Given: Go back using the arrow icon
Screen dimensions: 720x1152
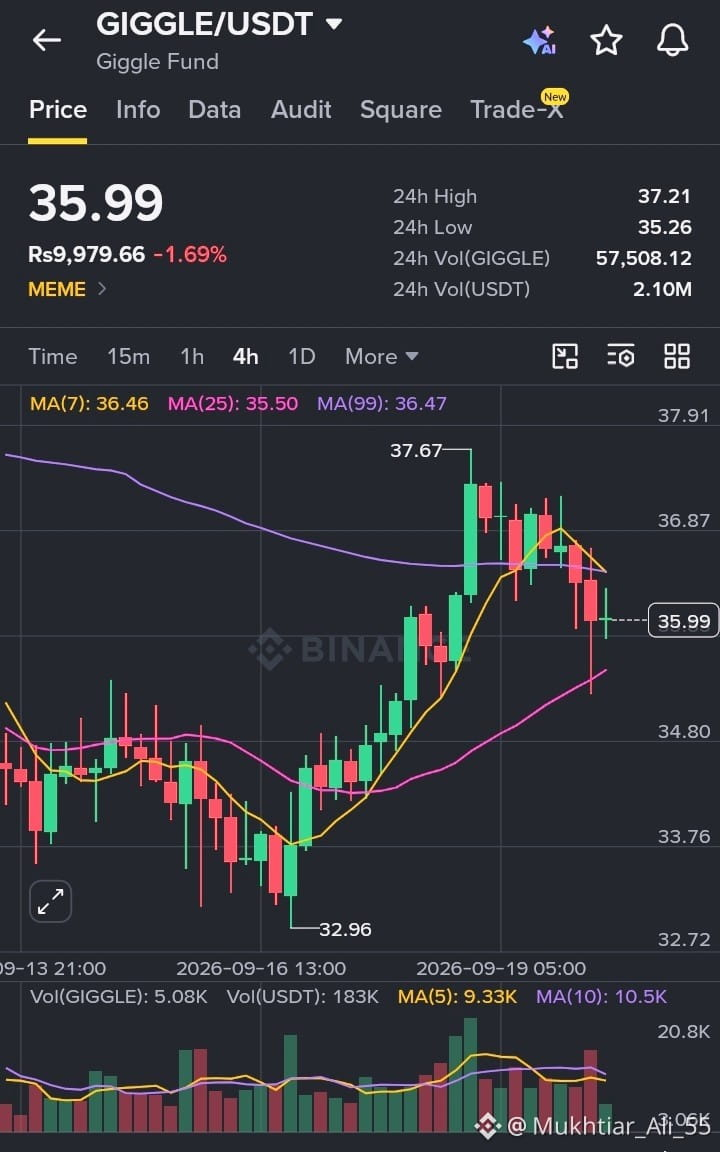Looking at the screenshot, I should [x=47, y=40].
